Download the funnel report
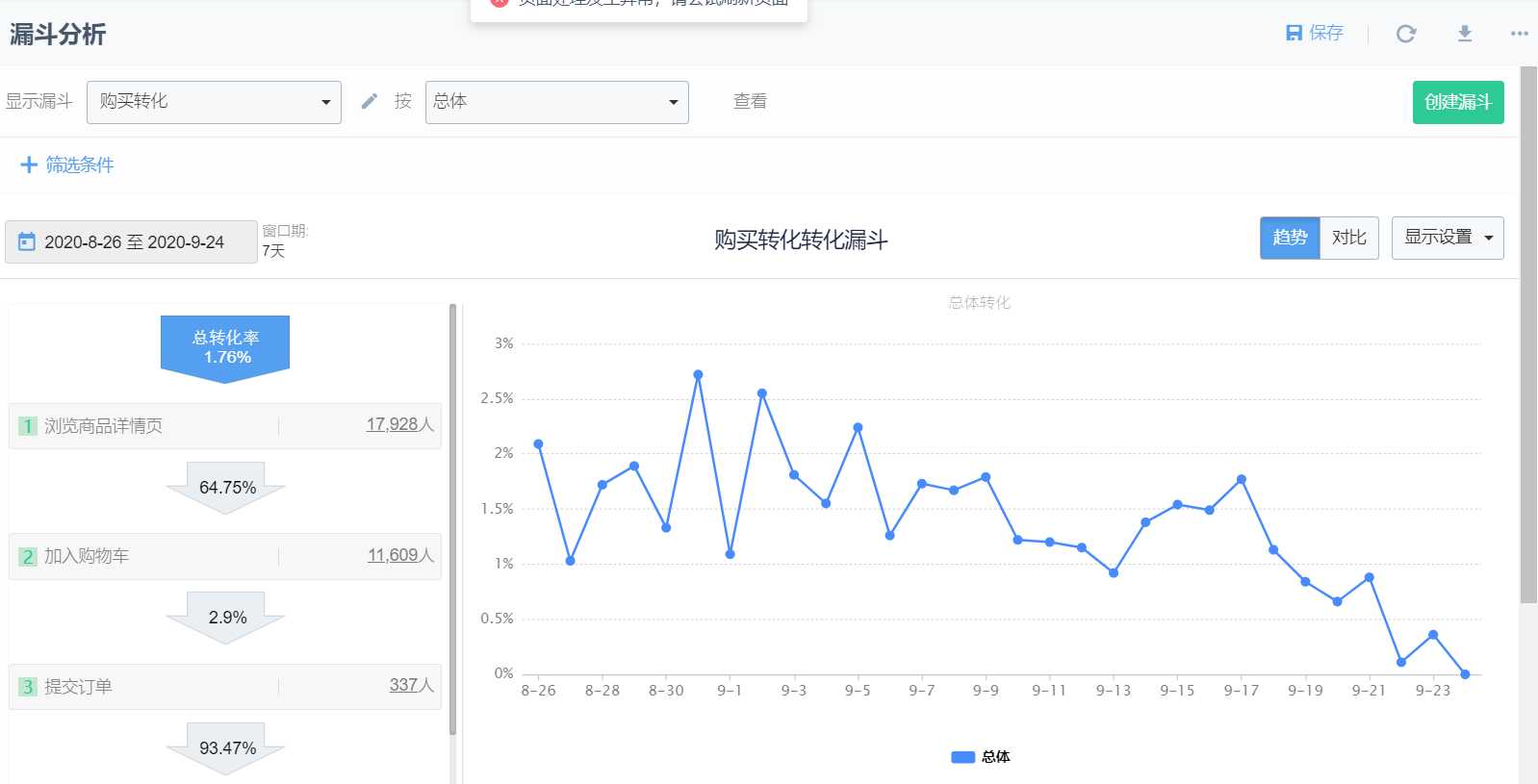The width and height of the screenshot is (1538, 784). coord(1465,34)
